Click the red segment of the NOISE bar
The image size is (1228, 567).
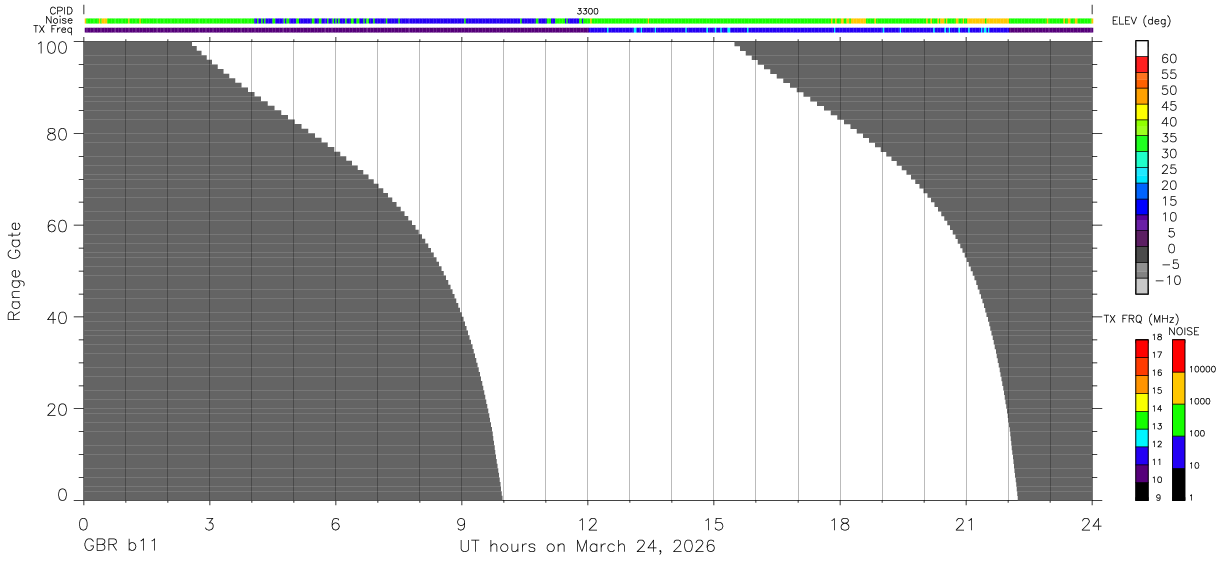pyautogui.click(x=1178, y=356)
